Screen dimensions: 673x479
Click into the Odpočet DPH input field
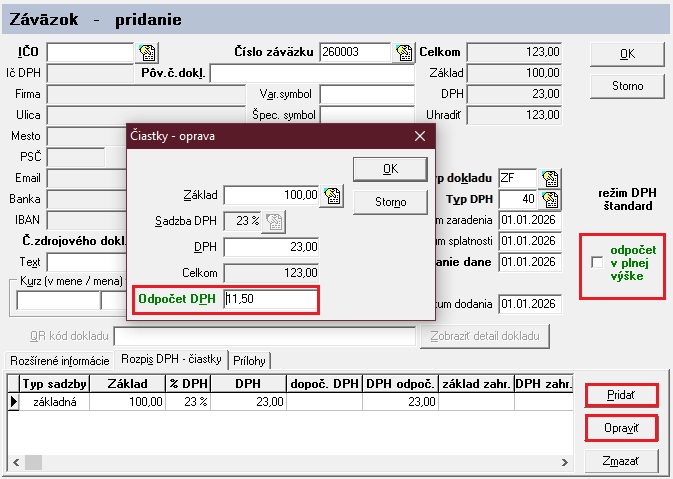(270, 299)
